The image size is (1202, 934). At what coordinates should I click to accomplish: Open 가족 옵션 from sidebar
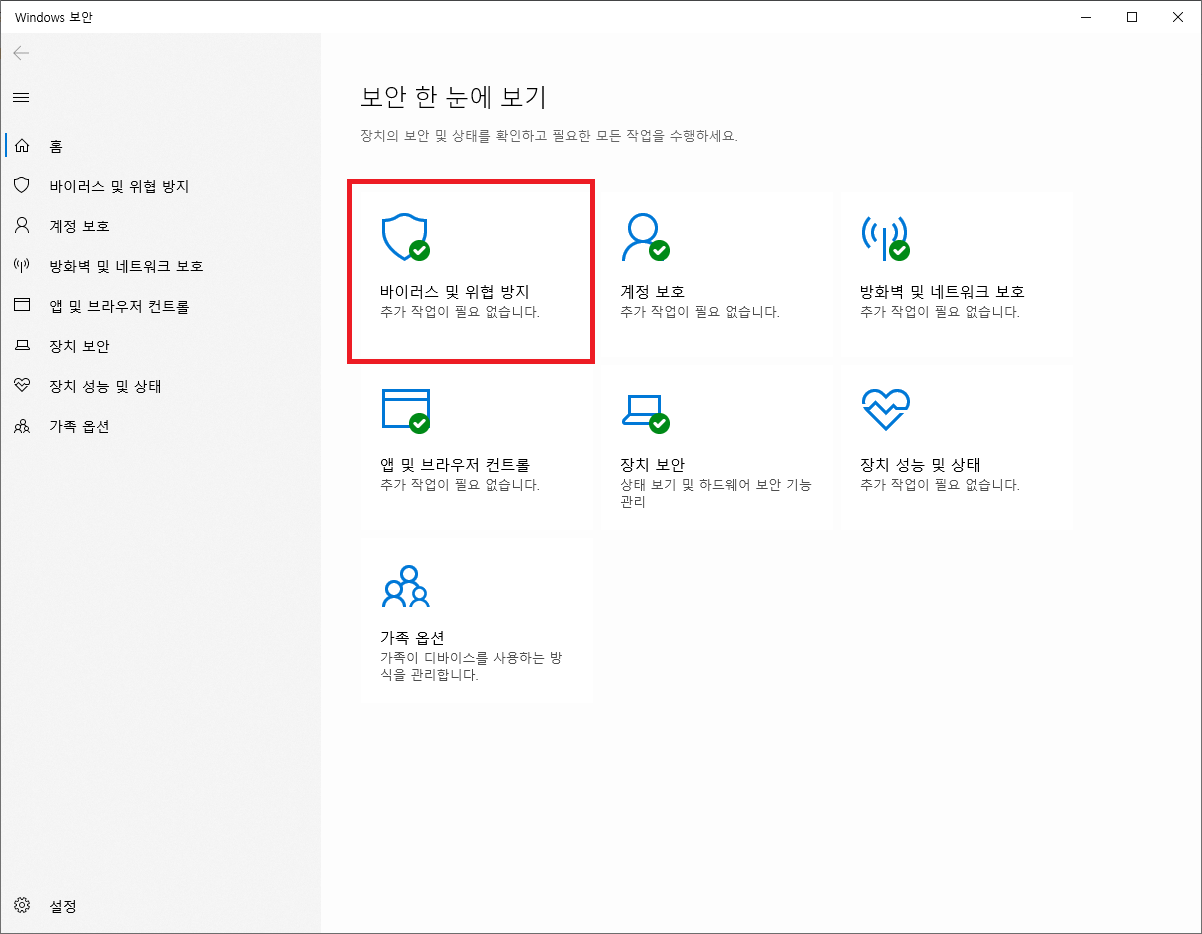pyautogui.click(x=160, y=426)
